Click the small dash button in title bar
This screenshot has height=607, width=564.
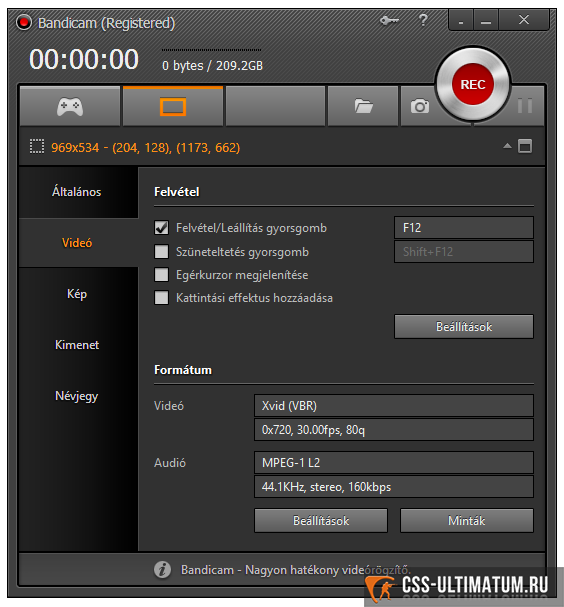[461, 21]
